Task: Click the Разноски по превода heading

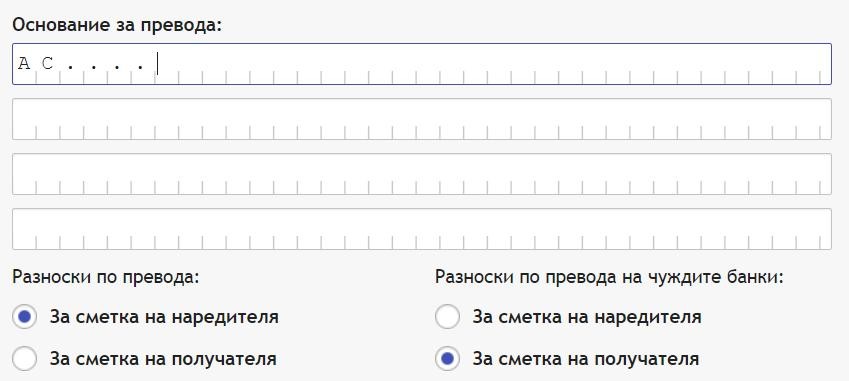Action: (x=106, y=278)
